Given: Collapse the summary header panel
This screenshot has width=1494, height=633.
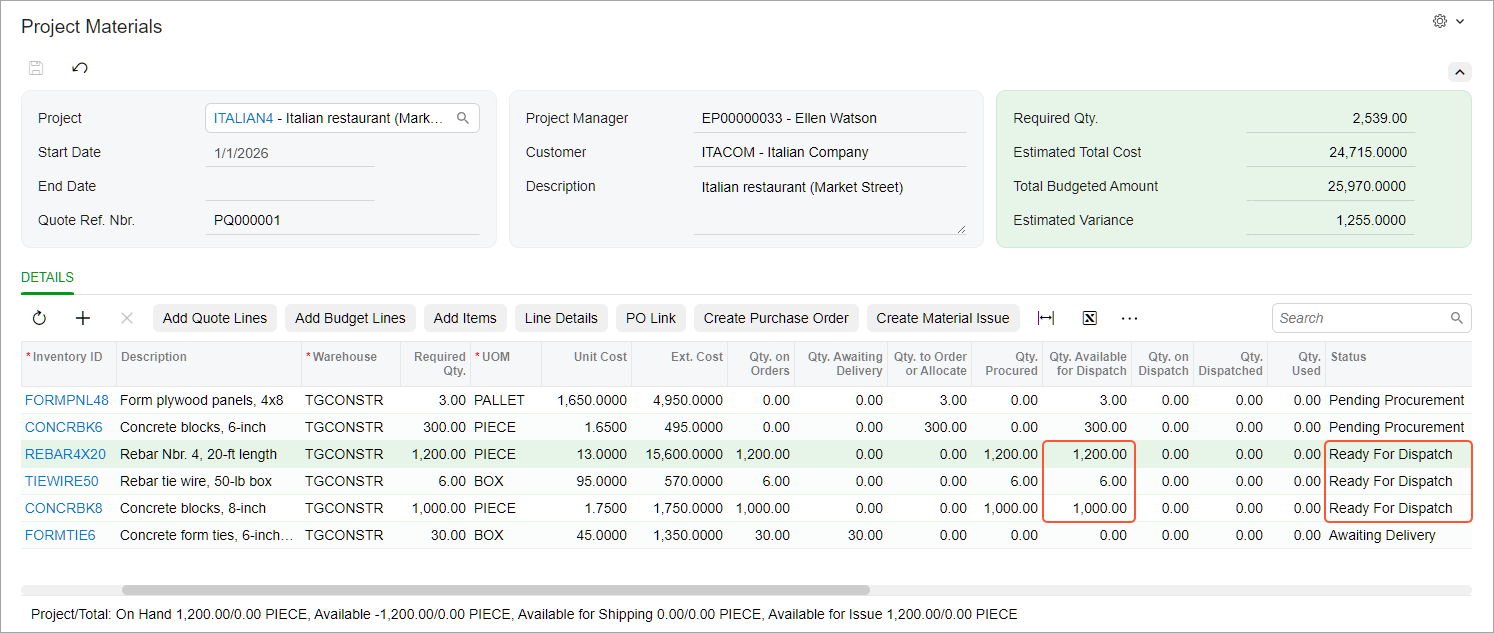Looking at the screenshot, I should click(x=1460, y=72).
